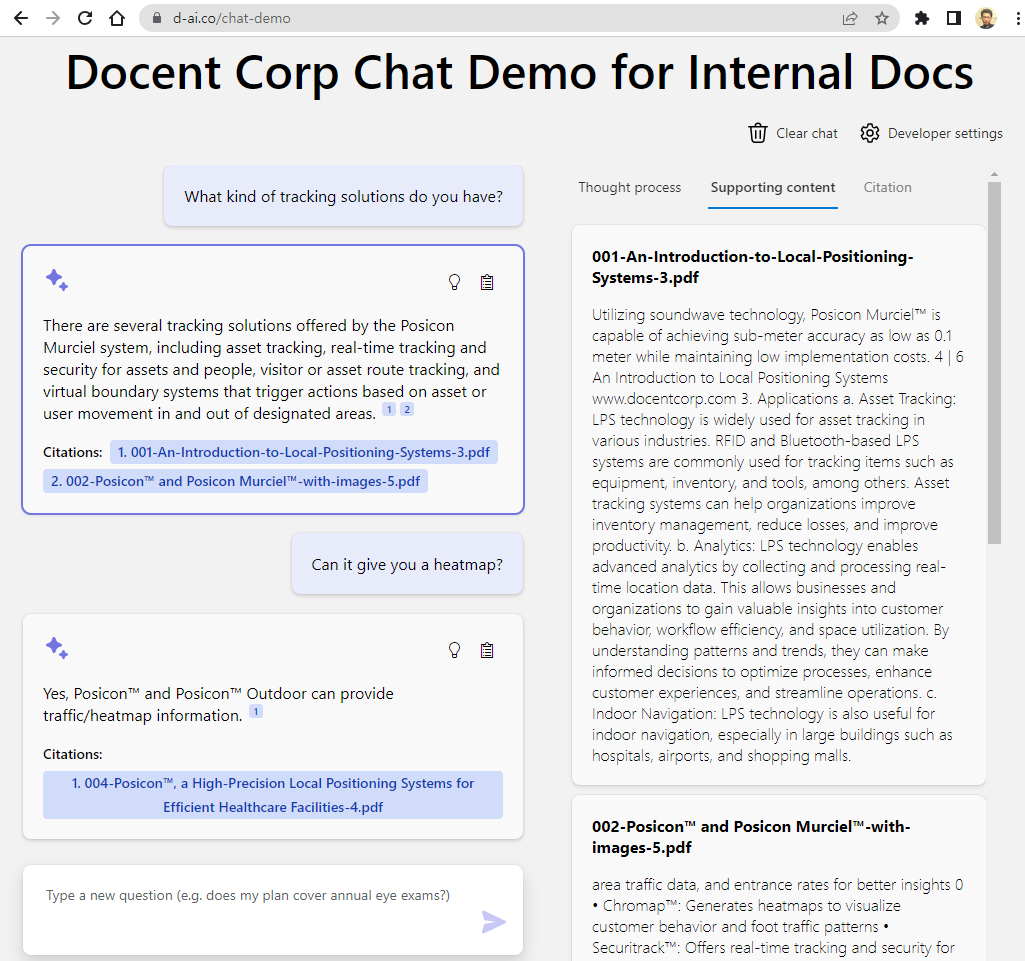Viewport: 1025px width, 961px height.
Task: Open Developer settings gear icon
Action: pos(869,133)
